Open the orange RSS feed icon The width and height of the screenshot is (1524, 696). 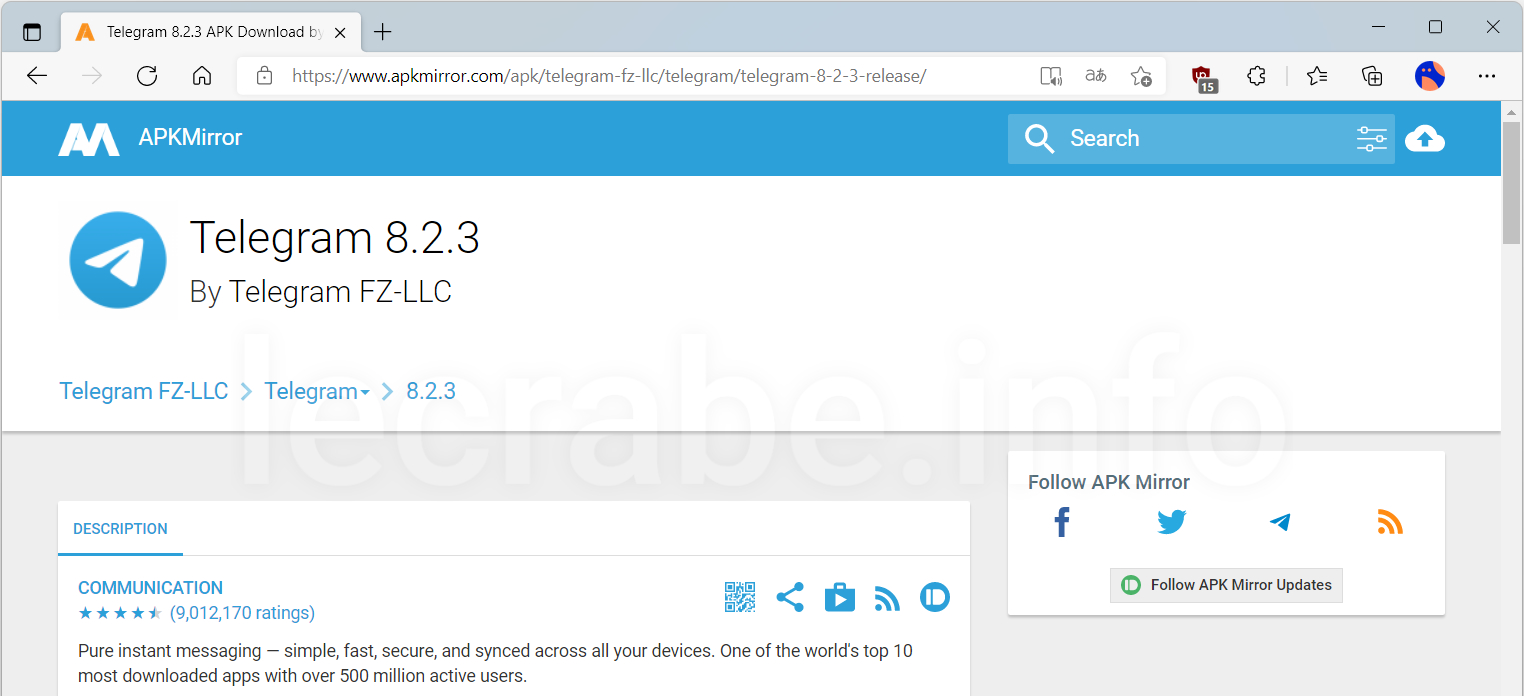pyautogui.click(x=1390, y=522)
